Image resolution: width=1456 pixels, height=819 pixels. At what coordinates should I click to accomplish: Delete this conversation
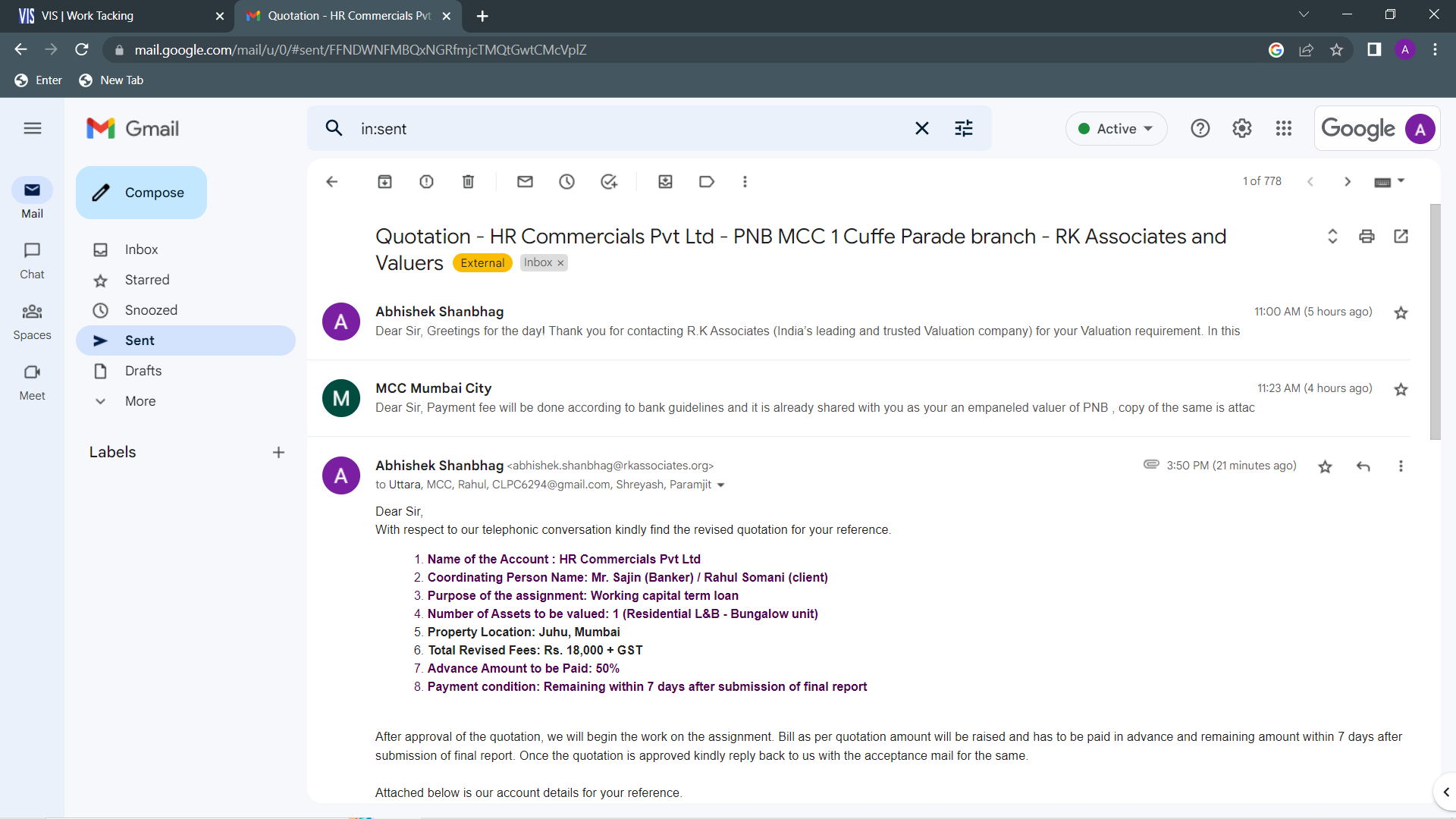coord(468,181)
